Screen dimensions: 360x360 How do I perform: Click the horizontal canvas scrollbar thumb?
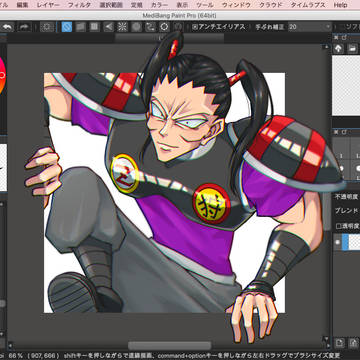169,345
